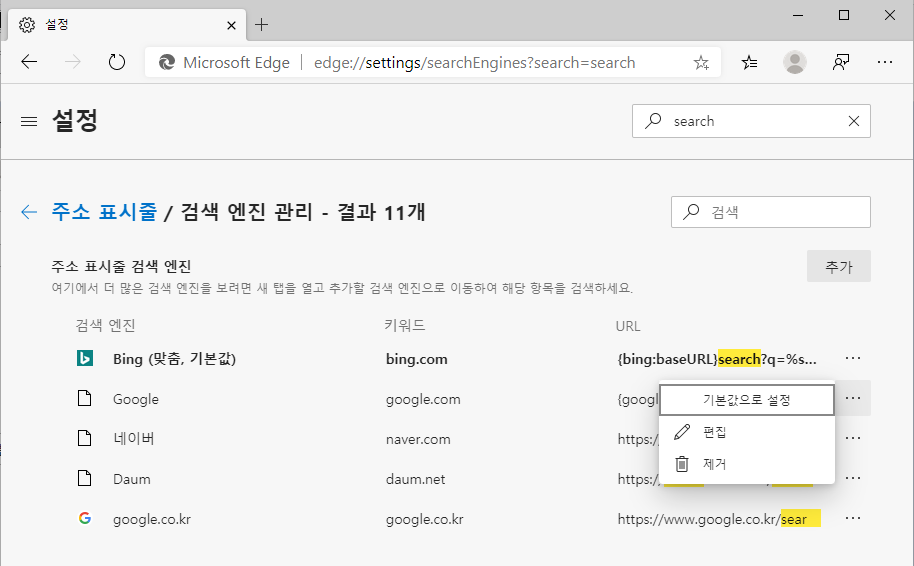Image resolution: width=914 pixels, height=566 pixels.
Task: Click the page icon beside Google
Action: [x=85, y=398]
